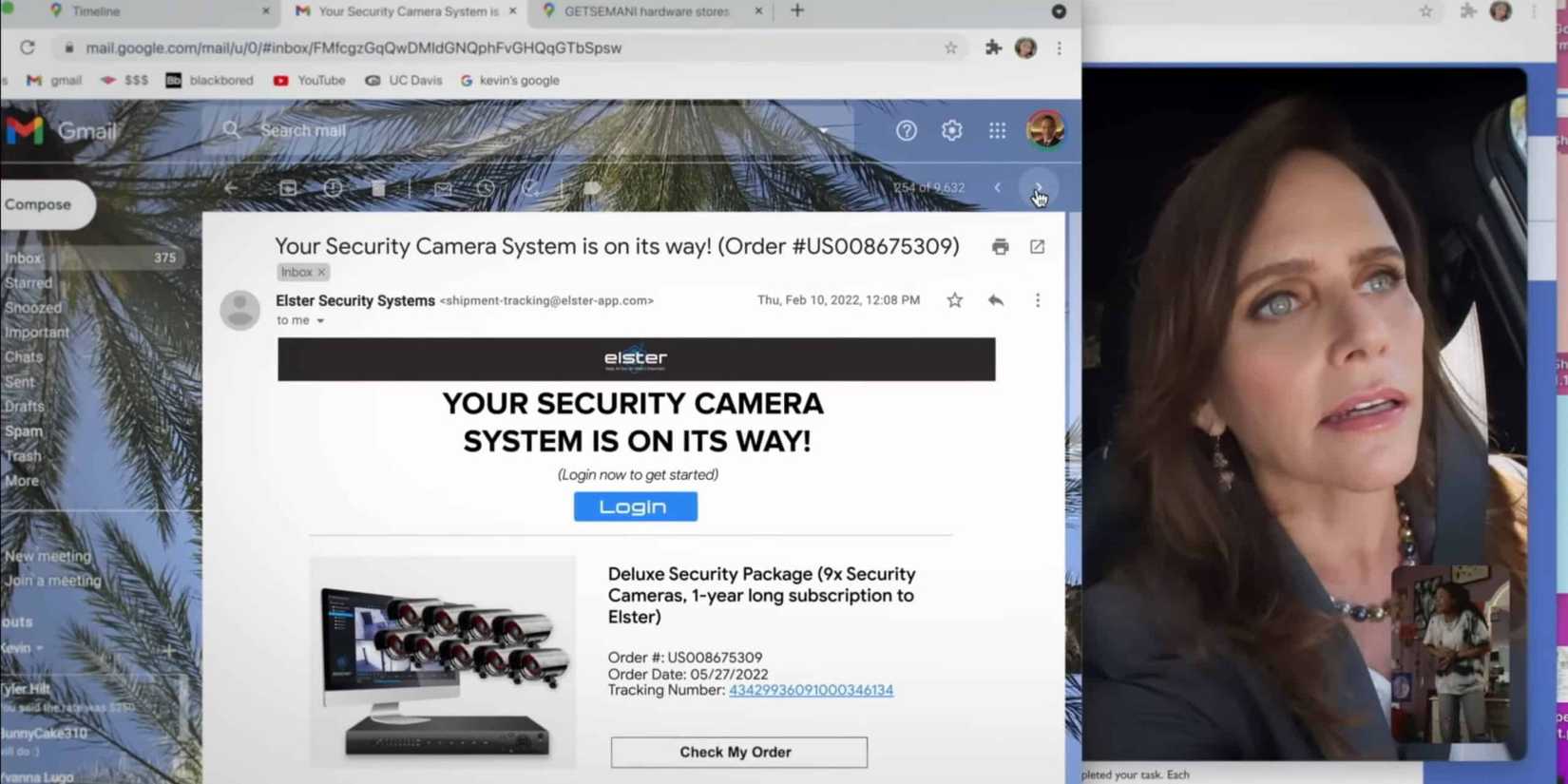
Task: Bookmark this page with star icon
Action: point(950,48)
